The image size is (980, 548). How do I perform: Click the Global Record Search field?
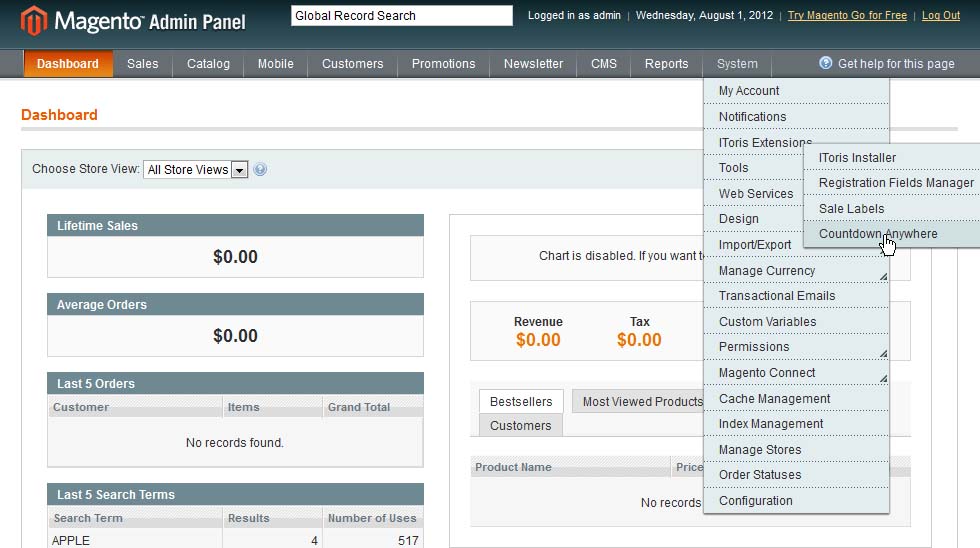point(401,16)
